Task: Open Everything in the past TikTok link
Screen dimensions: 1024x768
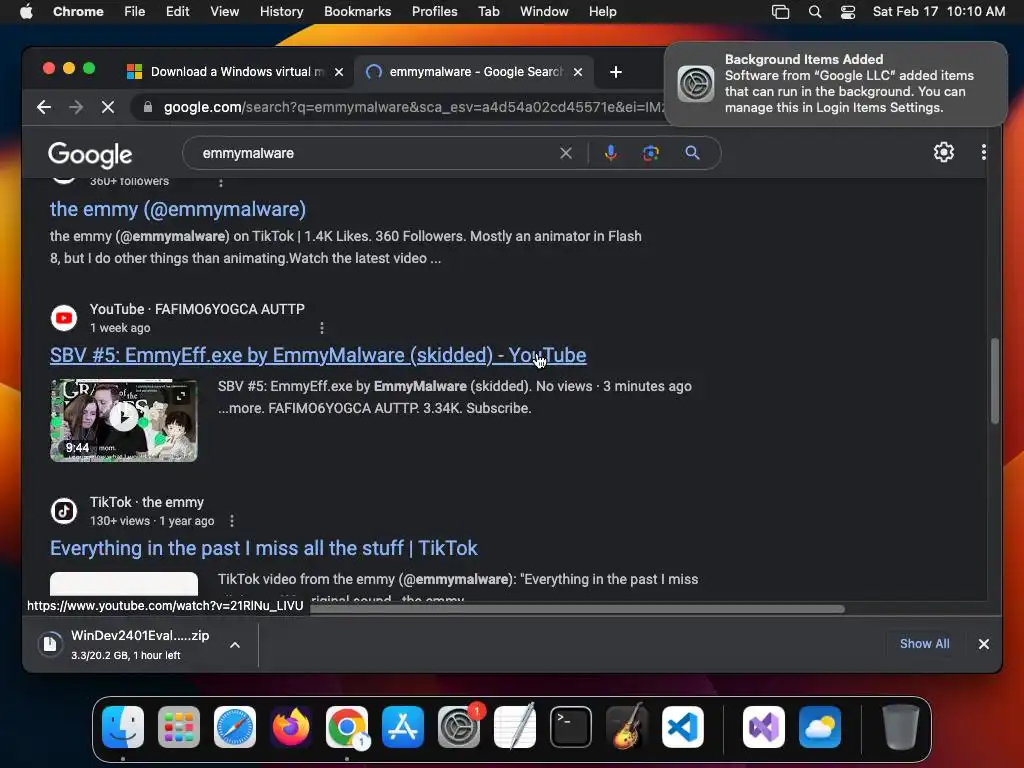Action: 264,548
